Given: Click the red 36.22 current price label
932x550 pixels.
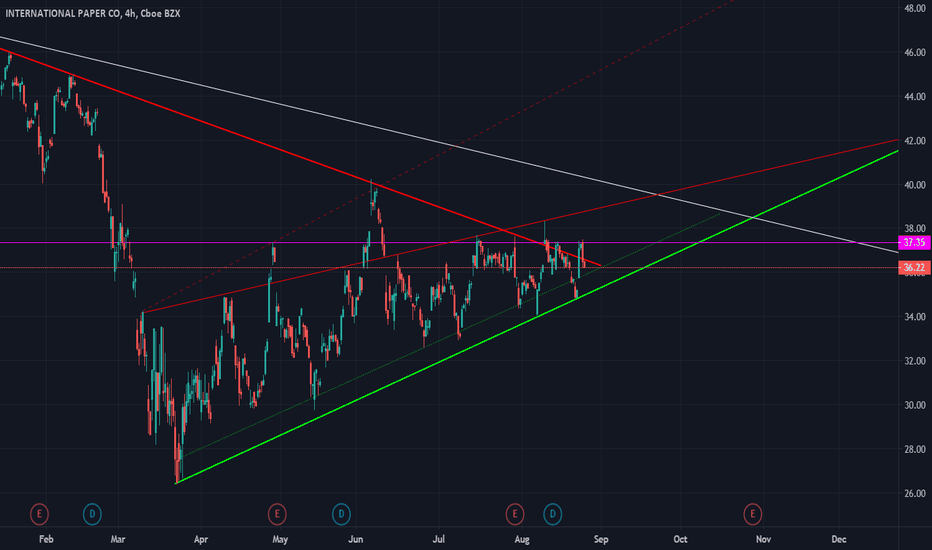Looking at the screenshot, I should click(914, 268).
